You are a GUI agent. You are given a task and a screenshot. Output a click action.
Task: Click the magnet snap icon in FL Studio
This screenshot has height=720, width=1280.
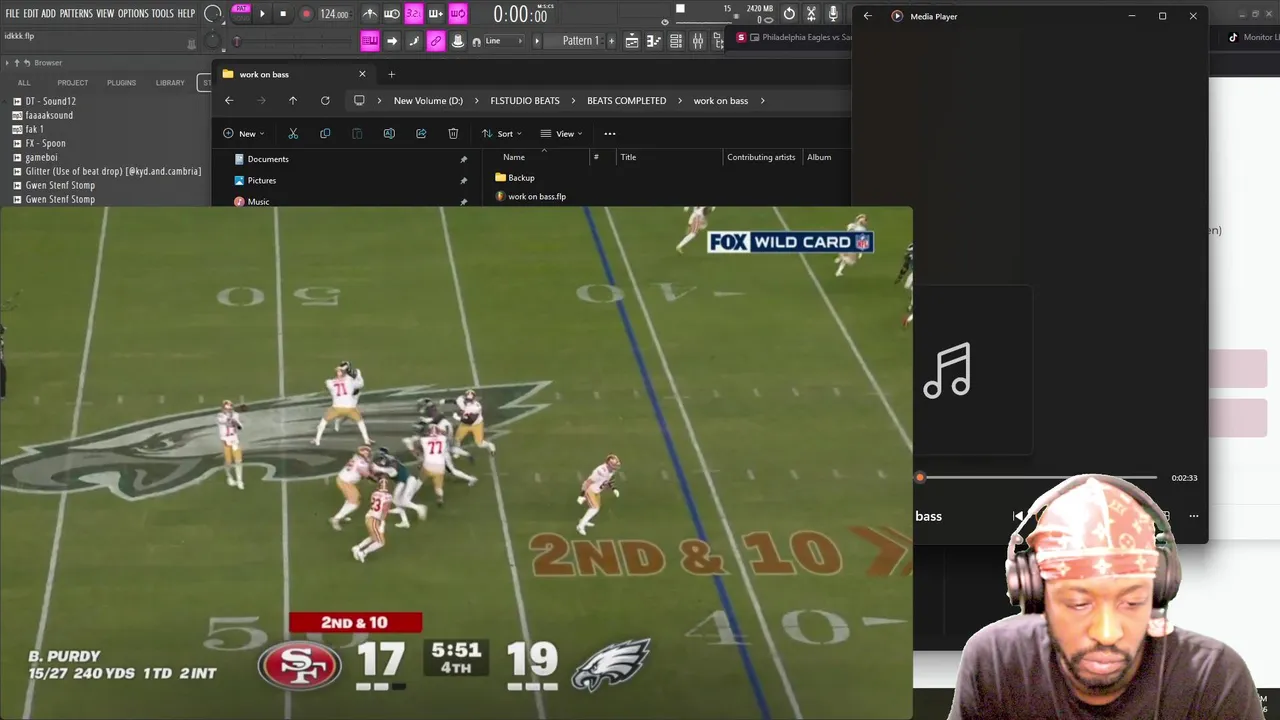(x=477, y=41)
